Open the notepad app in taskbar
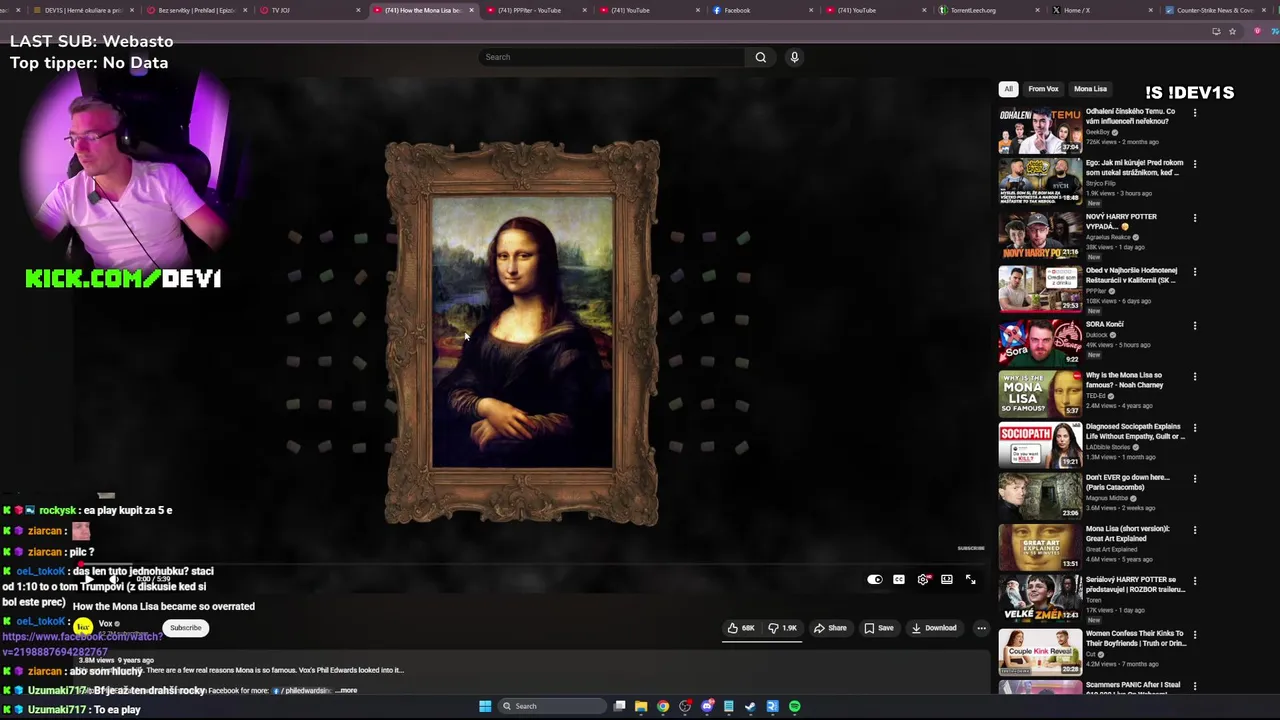The image size is (1280, 720). coord(729,706)
